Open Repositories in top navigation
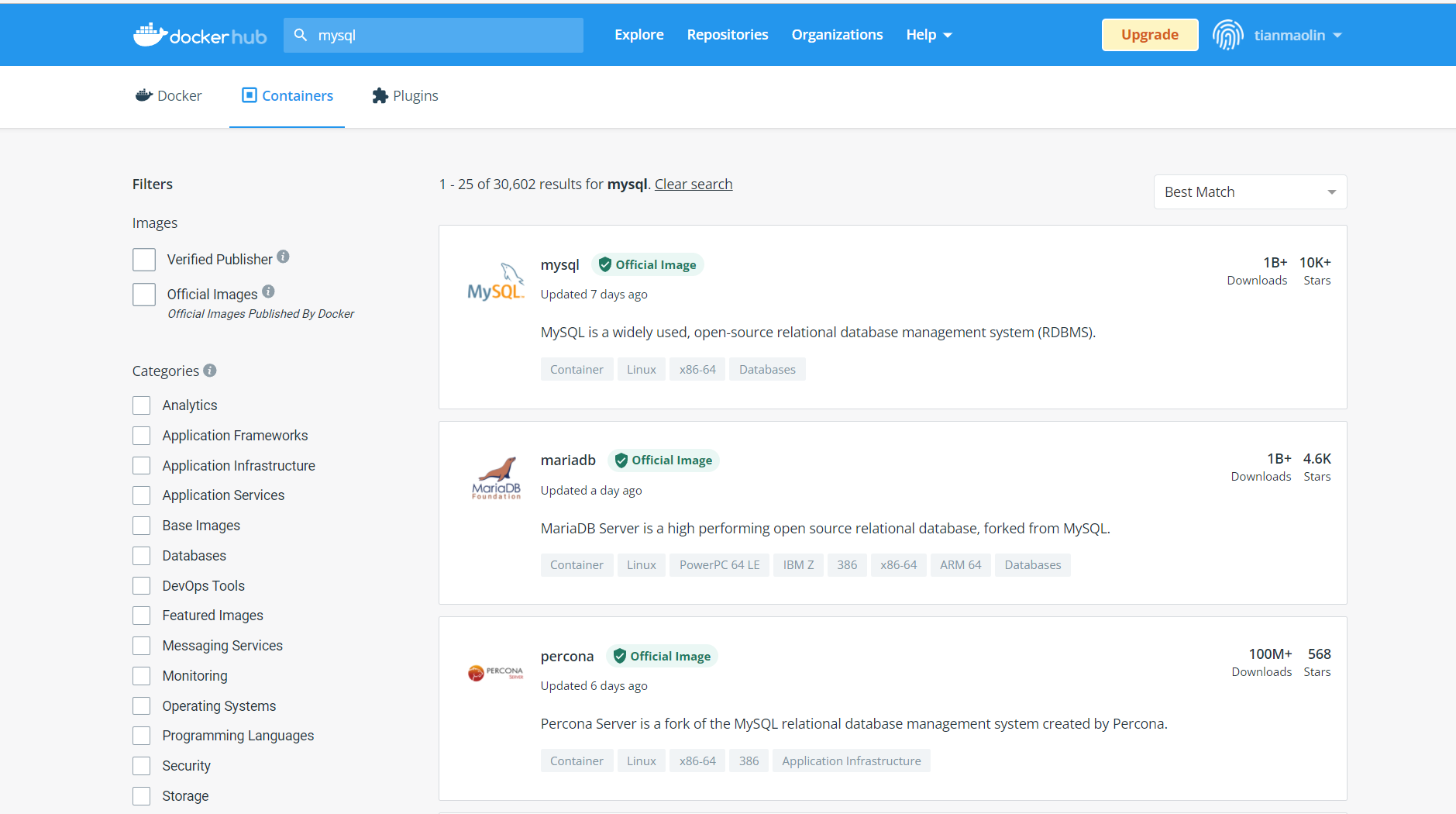Viewport: 1456px width, 814px height. (728, 35)
